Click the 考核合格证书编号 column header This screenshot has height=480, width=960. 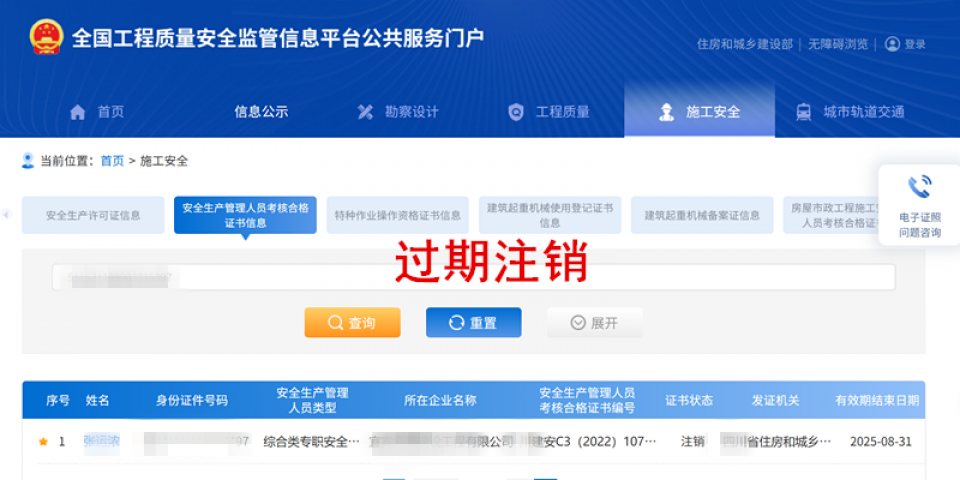(x=587, y=400)
